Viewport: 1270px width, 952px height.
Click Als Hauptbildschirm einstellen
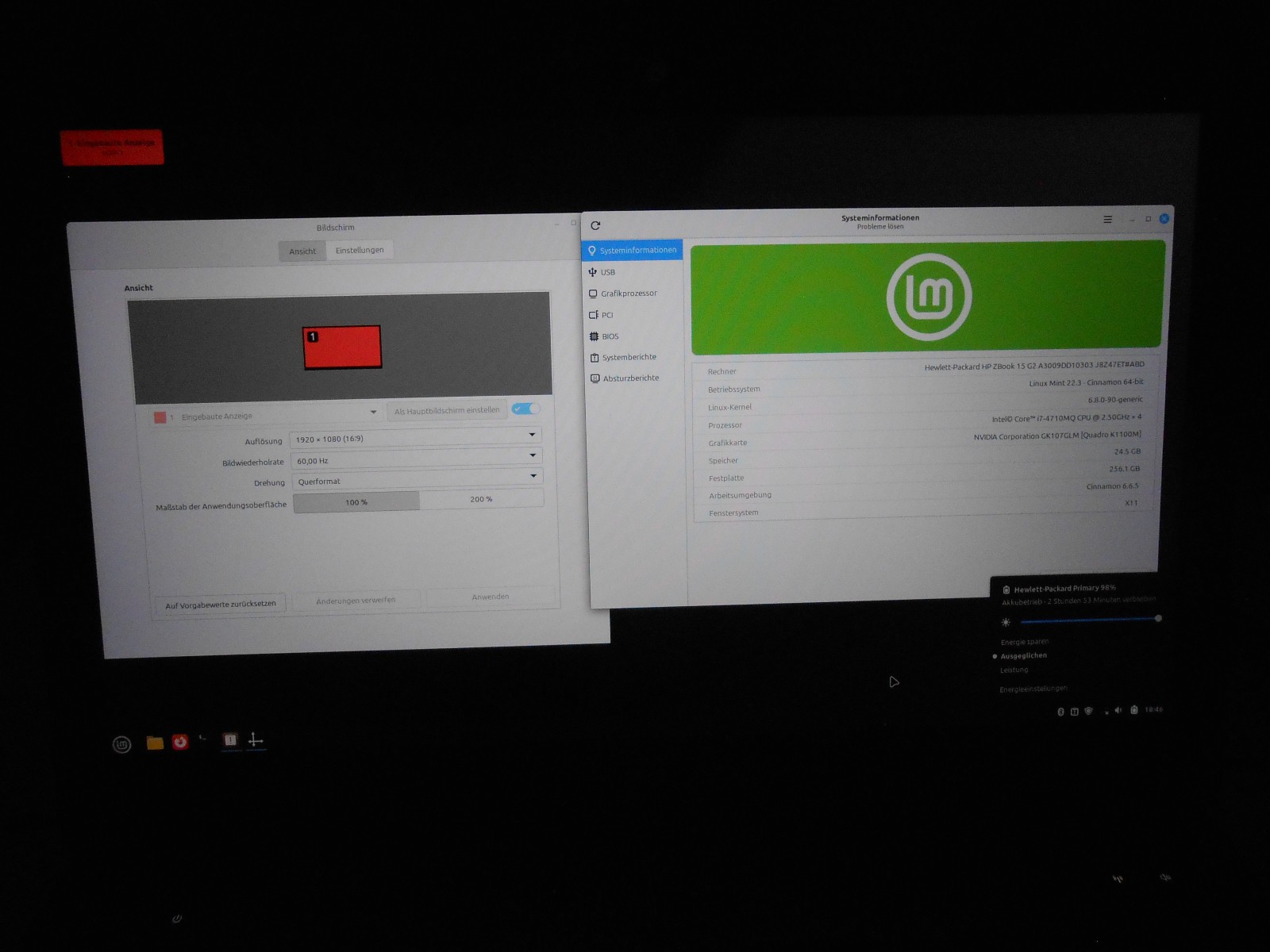point(447,410)
